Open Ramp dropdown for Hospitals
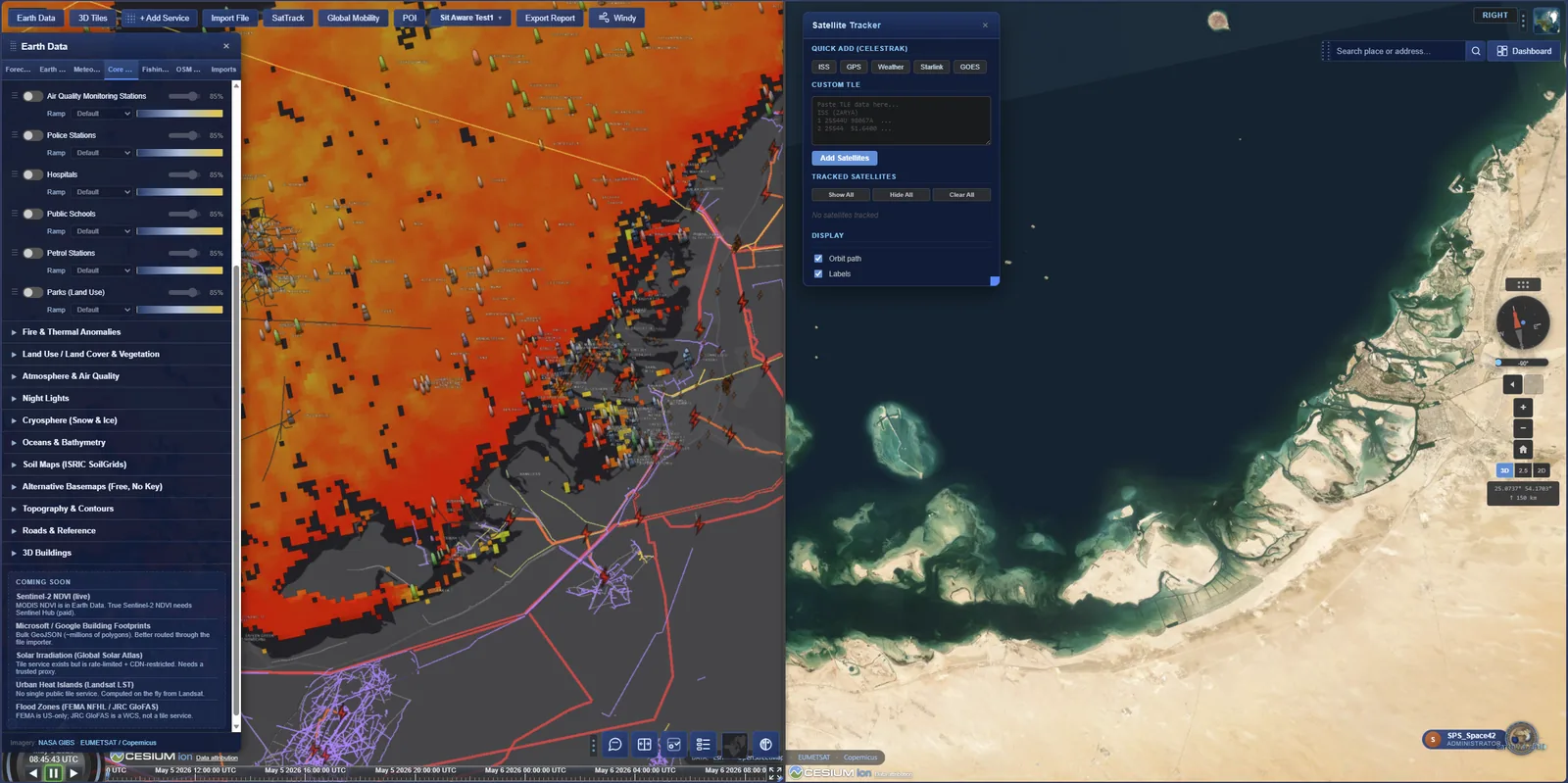1568x783 pixels. coord(102,192)
